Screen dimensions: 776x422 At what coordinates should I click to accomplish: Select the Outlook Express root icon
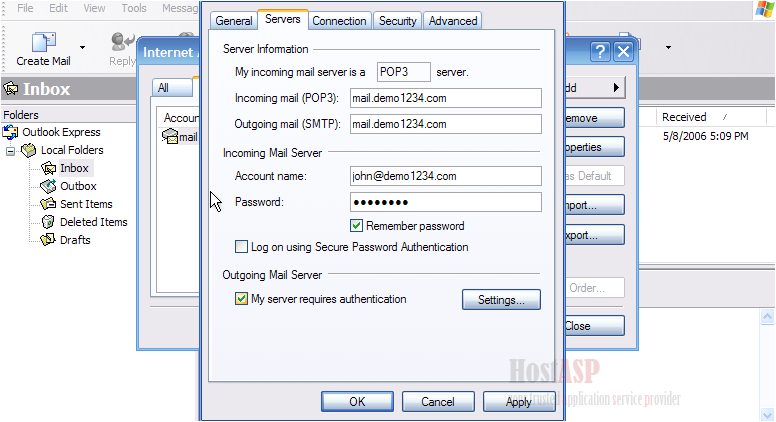click(x=10, y=132)
